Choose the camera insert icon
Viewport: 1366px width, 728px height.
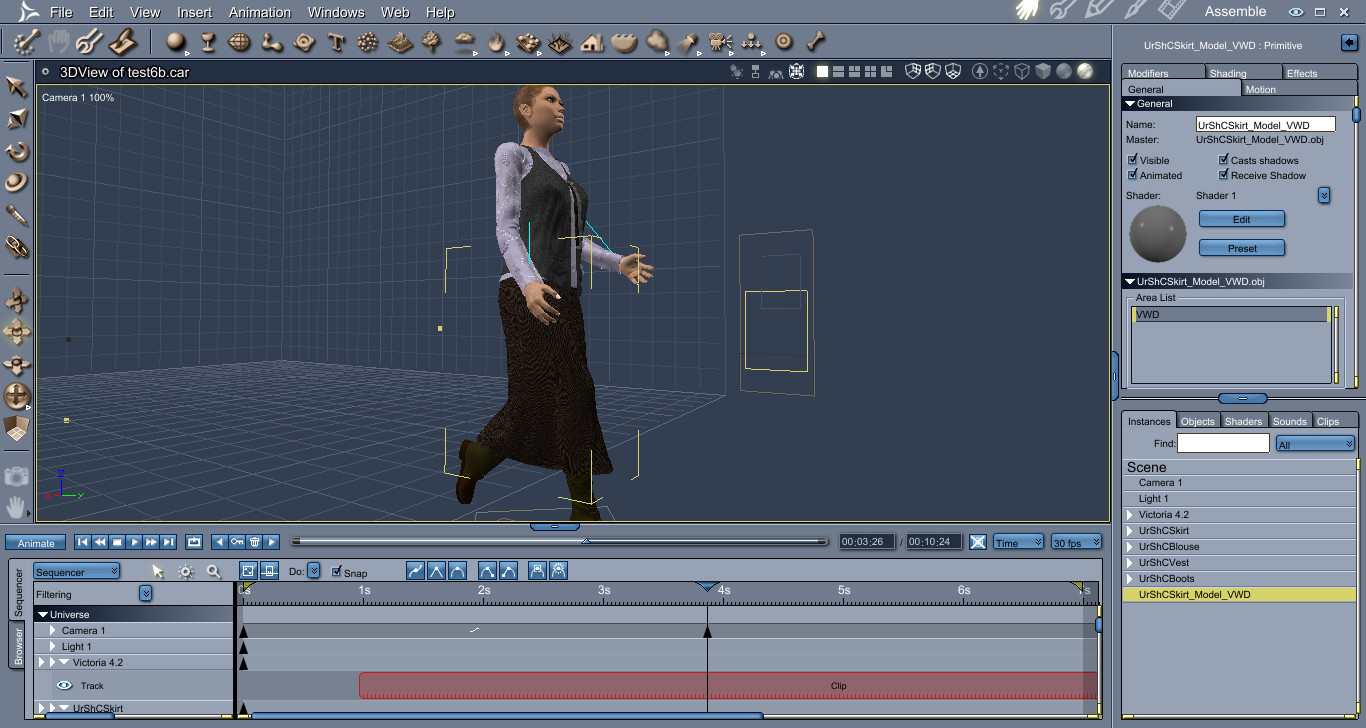coord(718,42)
